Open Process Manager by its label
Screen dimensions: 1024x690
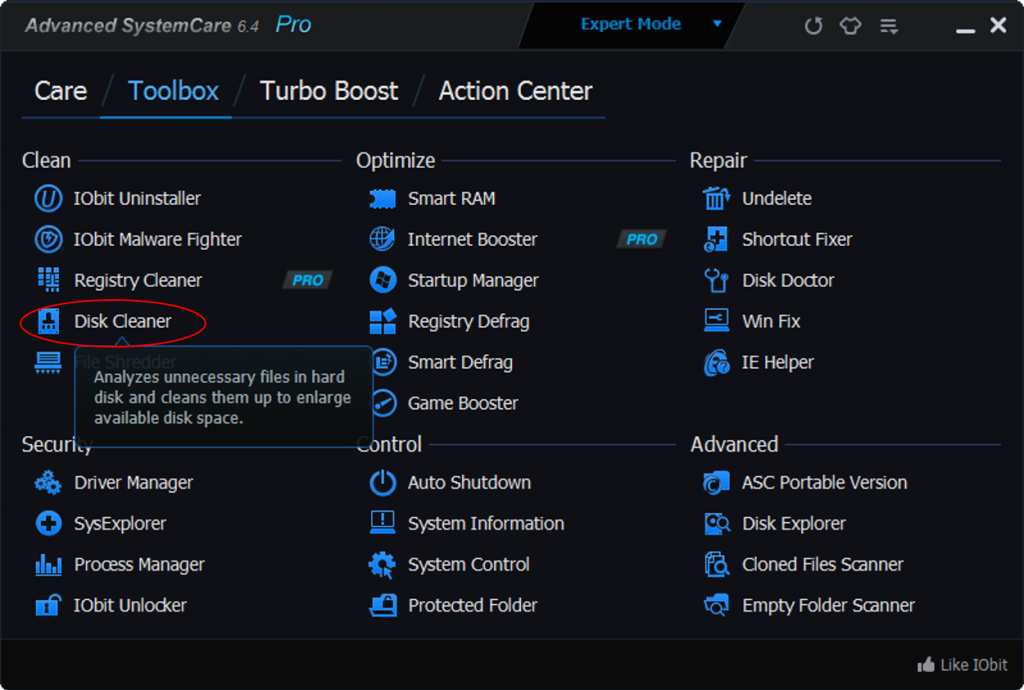pyautogui.click(x=139, y=565)
